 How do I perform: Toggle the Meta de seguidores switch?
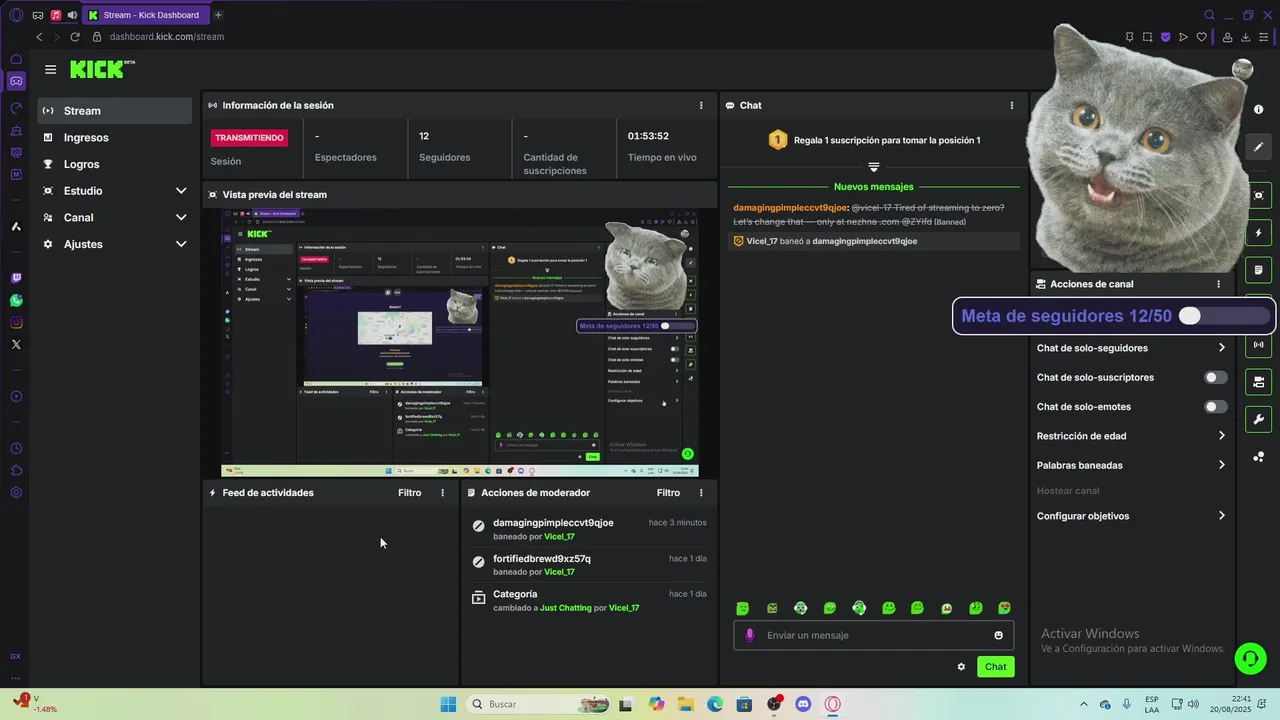[x=1222, y=316]
